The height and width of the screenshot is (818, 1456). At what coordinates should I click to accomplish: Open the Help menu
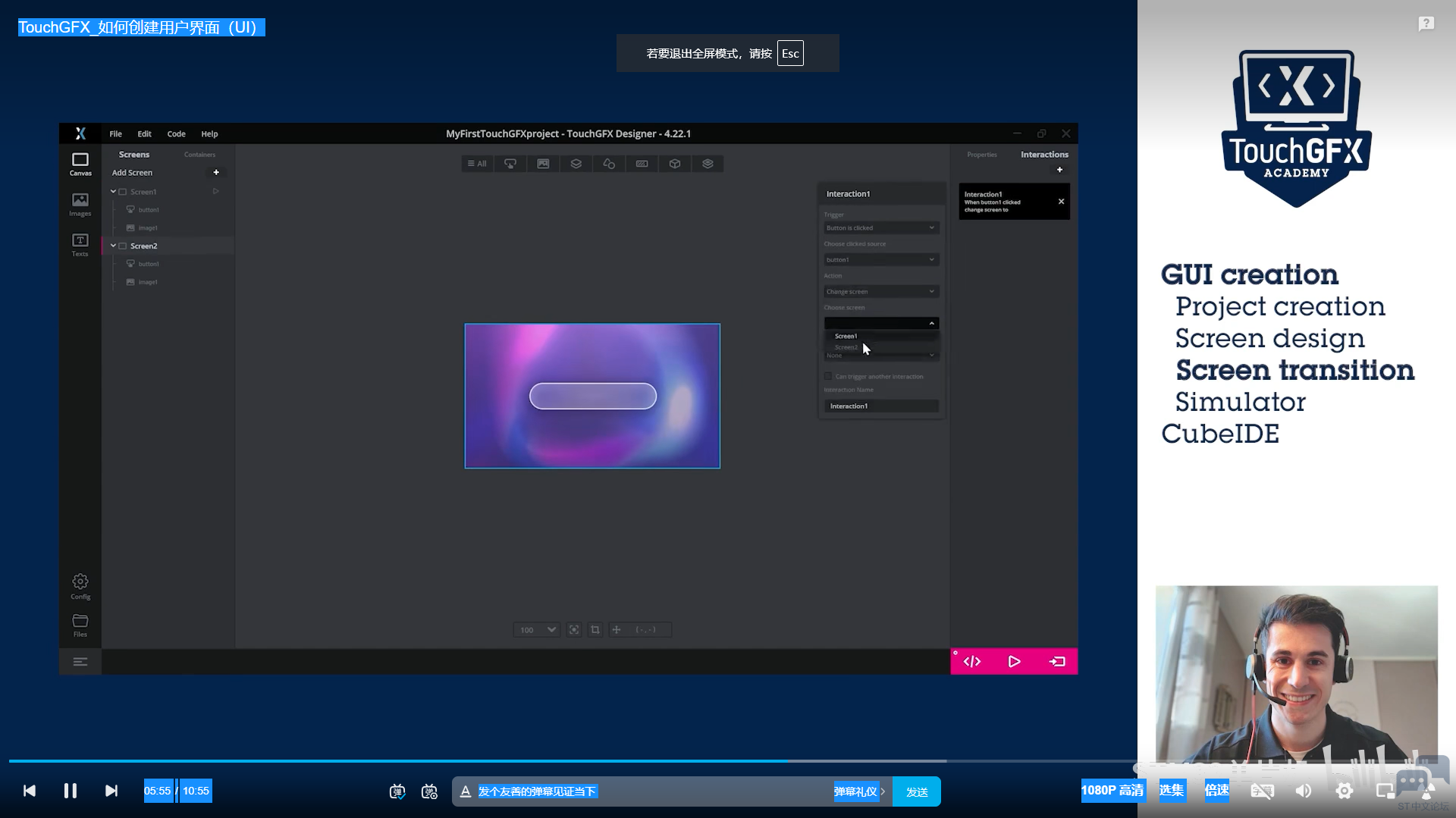(x=209, y=134)
